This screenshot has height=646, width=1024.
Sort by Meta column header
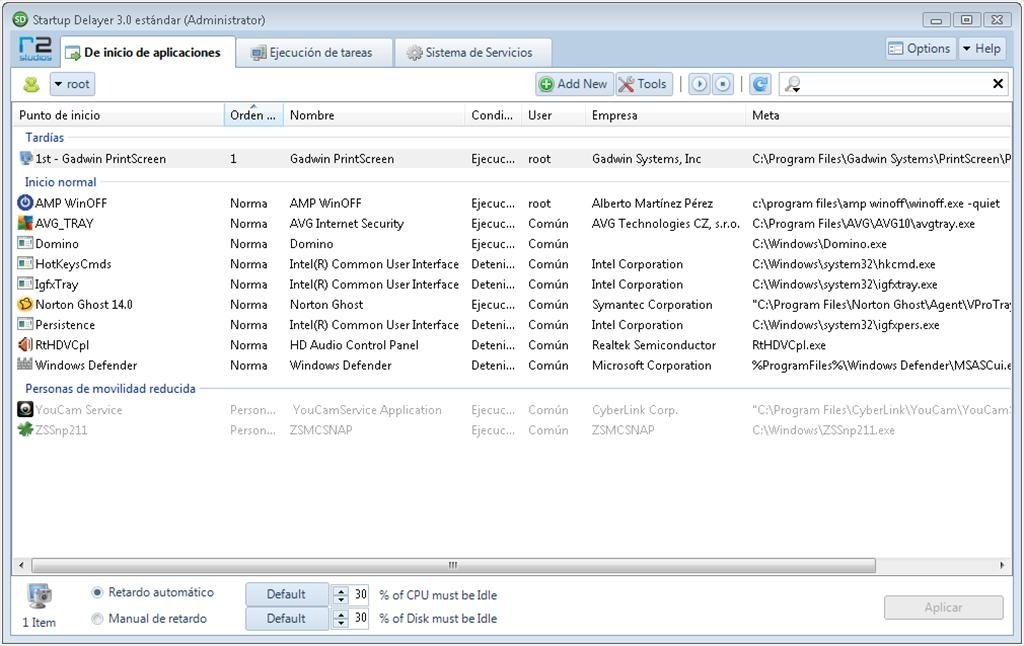878,115
